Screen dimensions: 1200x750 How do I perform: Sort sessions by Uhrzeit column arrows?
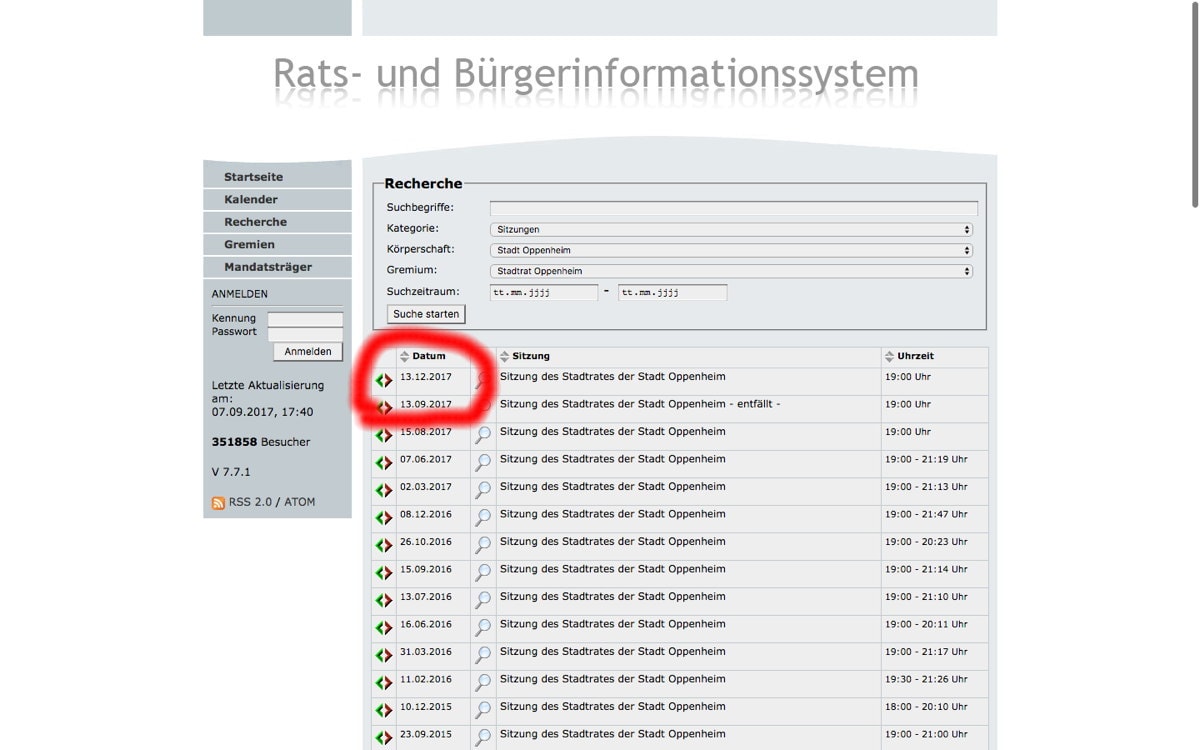point(889,357)
